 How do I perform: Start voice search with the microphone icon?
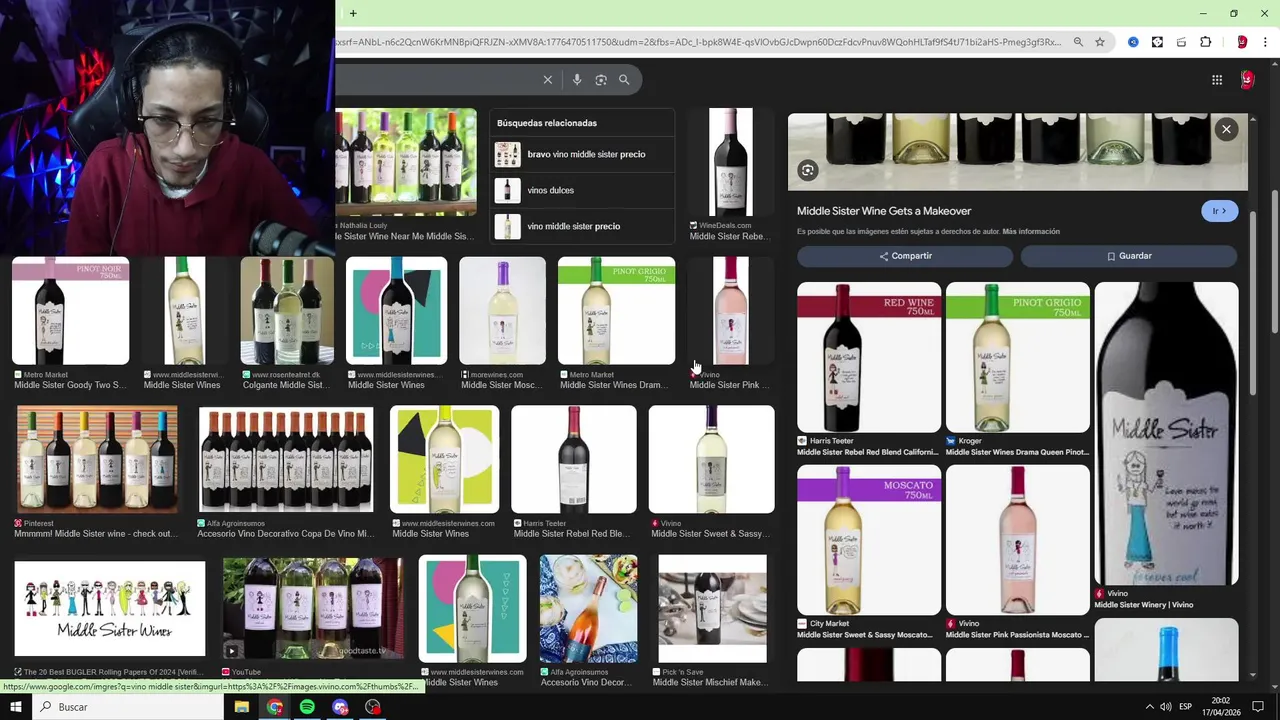point(577,80)
